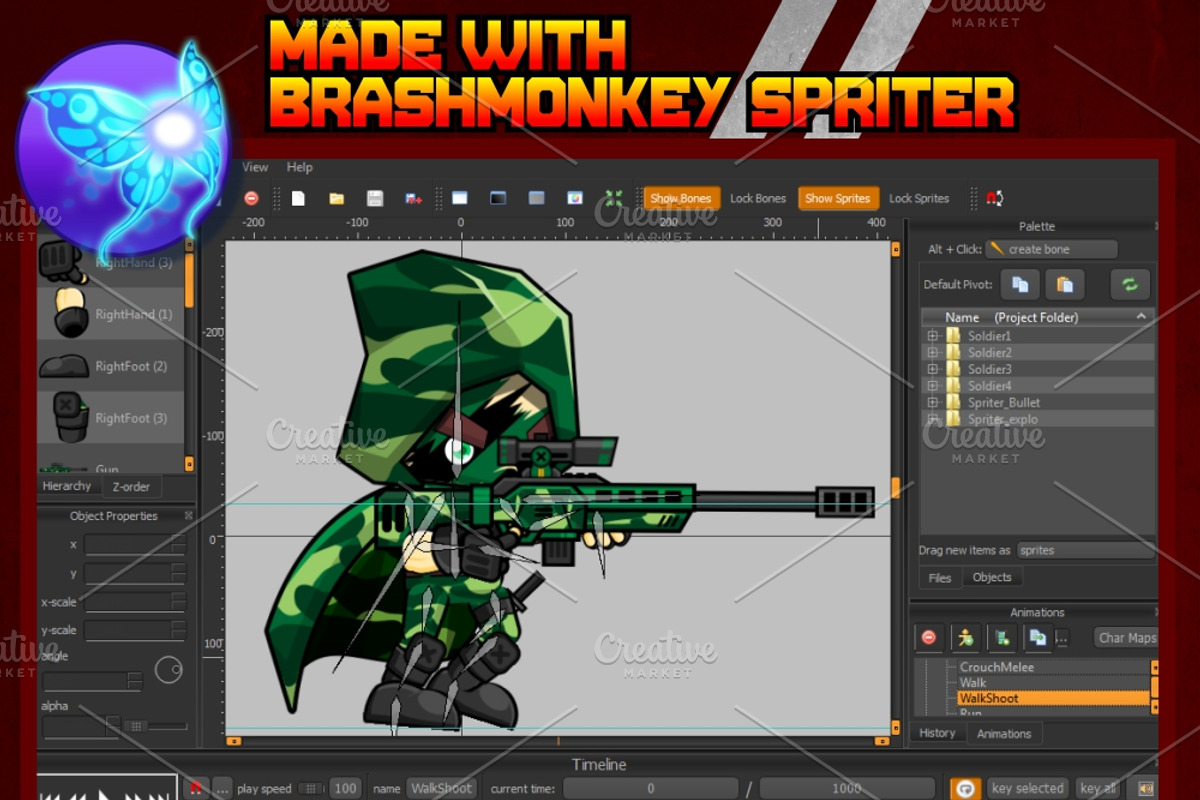Switch to the Animations tab
The height and width of the screenshot is (800, 1200).
[1004, 734]
